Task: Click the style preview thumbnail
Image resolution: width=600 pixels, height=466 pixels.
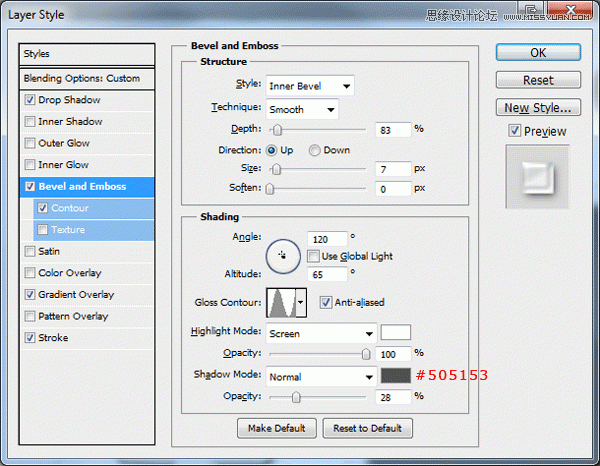Action: (538, 179)
